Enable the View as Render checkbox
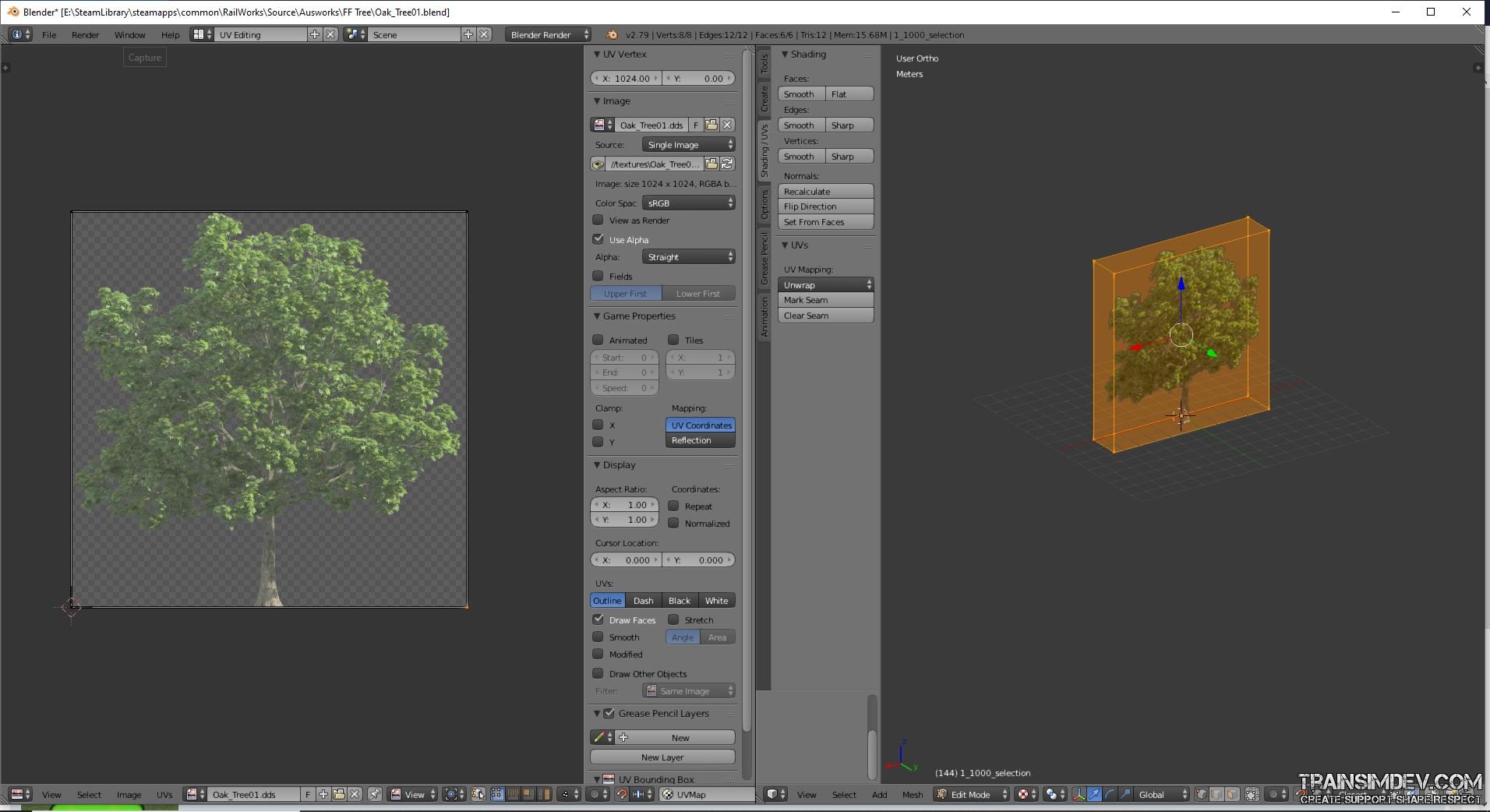Screen dimensions: 1490x812 (598, 220)
